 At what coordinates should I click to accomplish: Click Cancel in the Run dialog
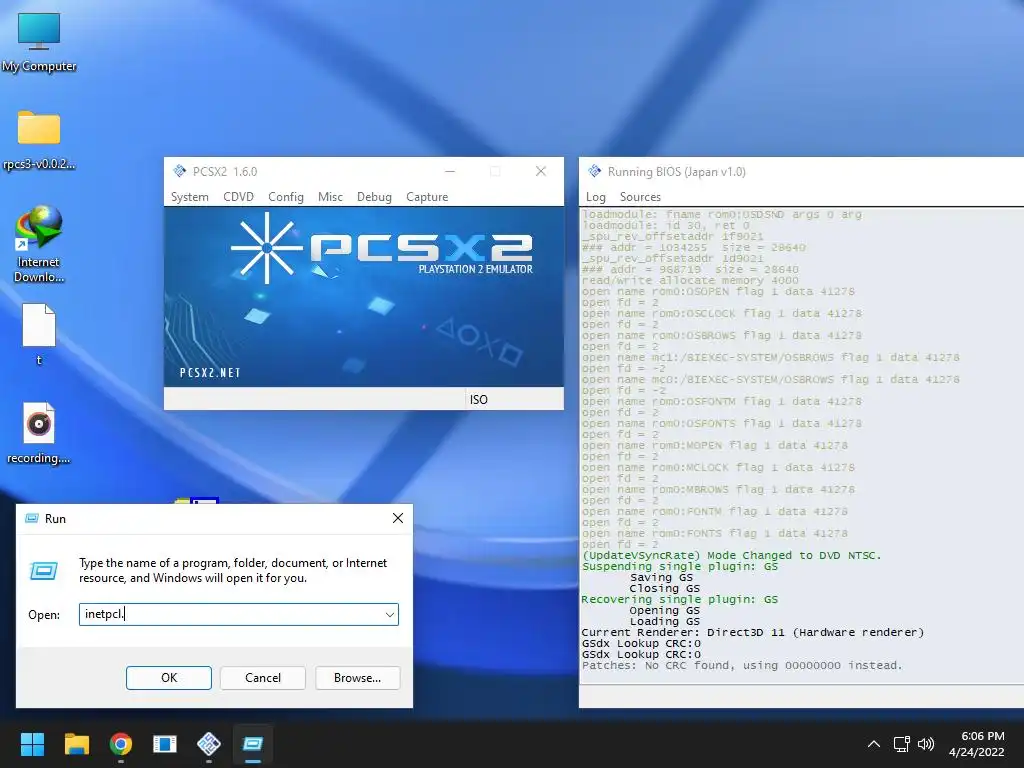tap(263, 678)
